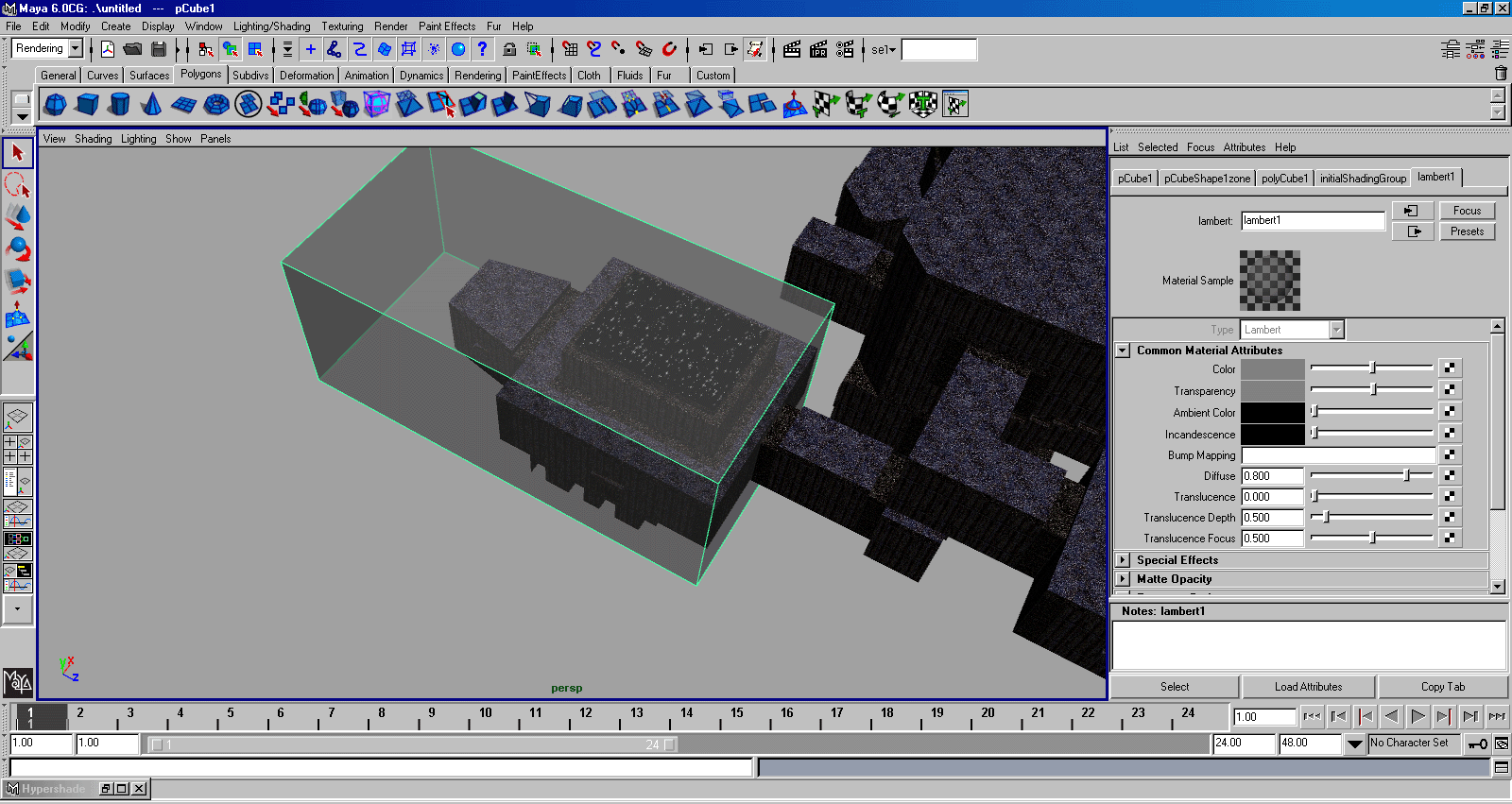Toggle snap to points
Viewport: 1512px width, 804px height.
tap(619, 49)
